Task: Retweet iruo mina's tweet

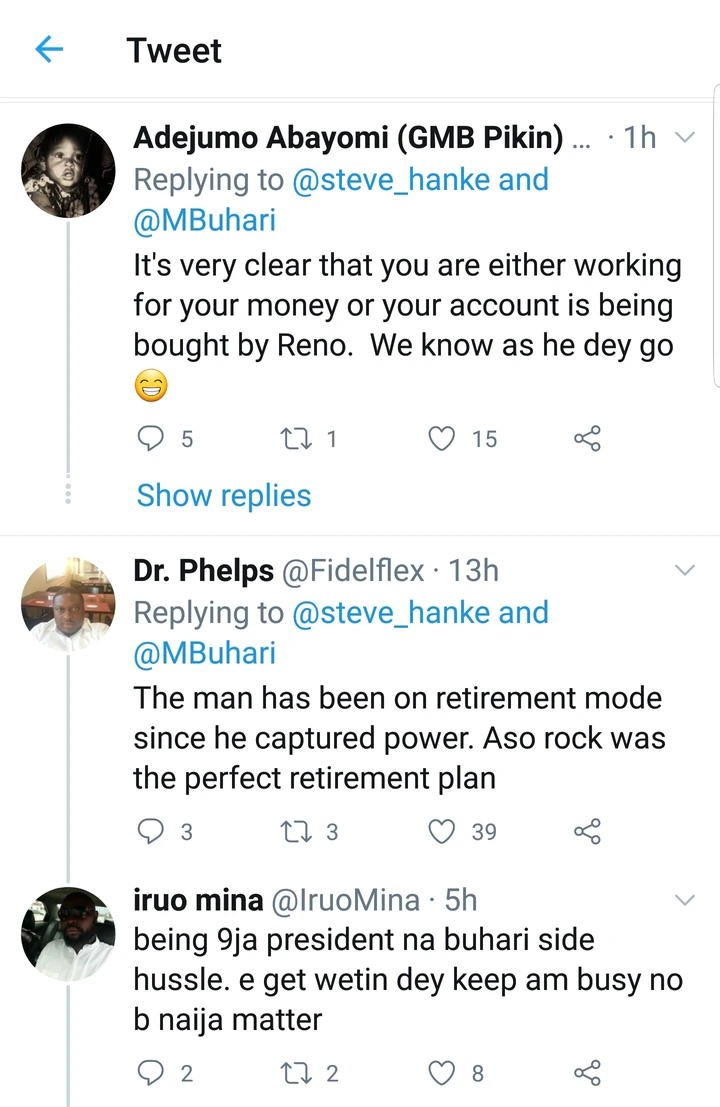Action: pos(296,1073)
